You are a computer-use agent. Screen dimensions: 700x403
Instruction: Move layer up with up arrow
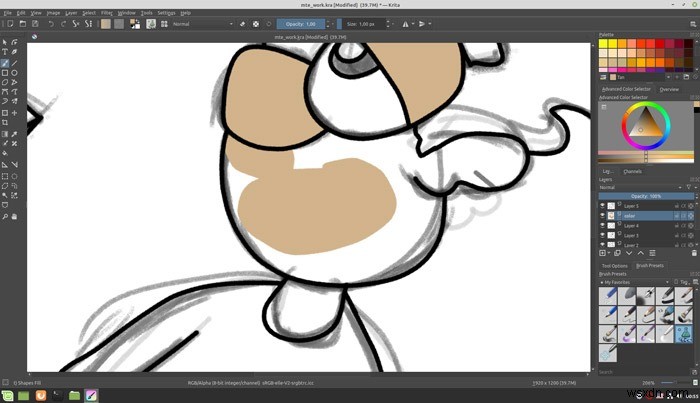pos(641,253)
